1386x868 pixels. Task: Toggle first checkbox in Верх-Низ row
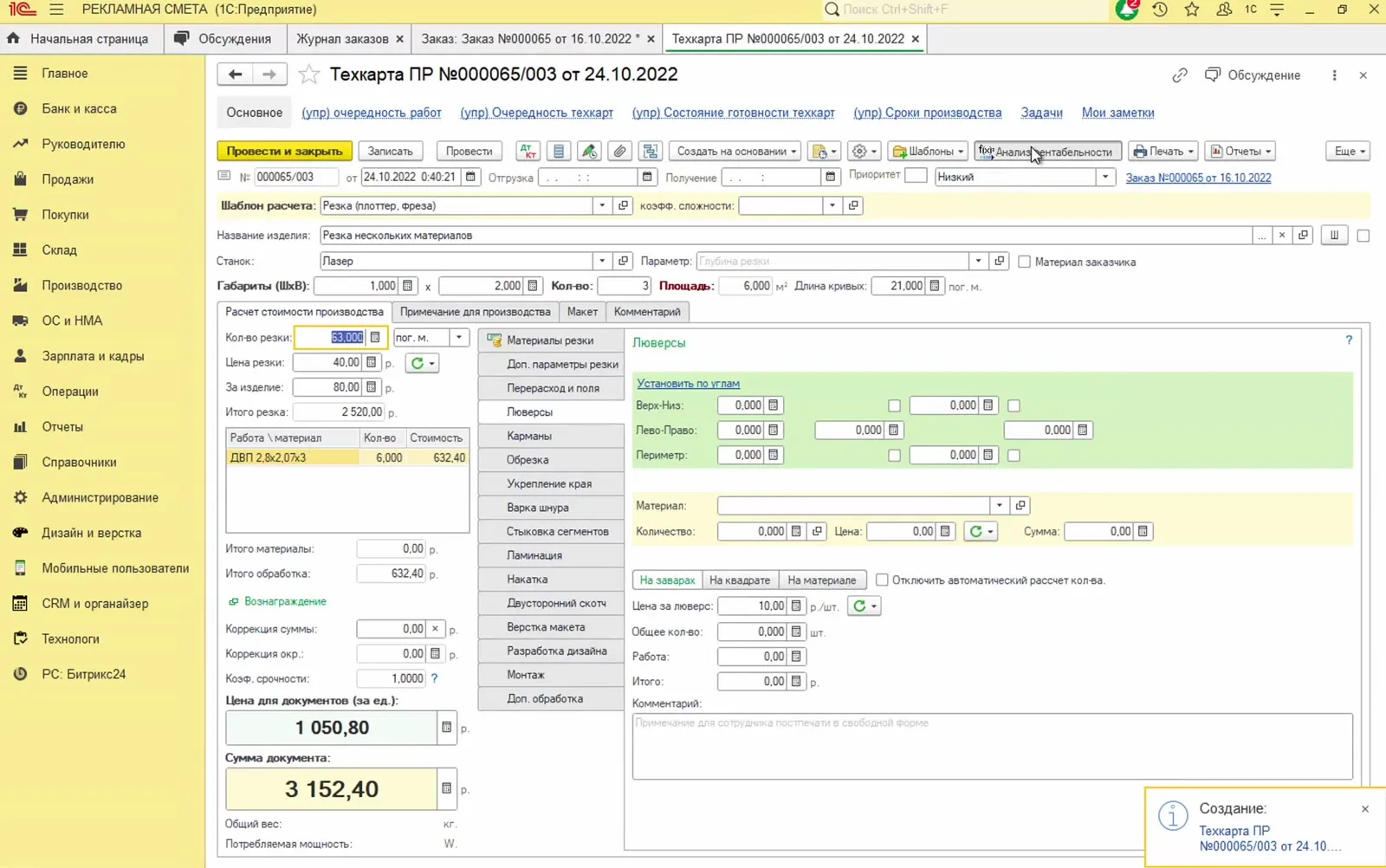point(894,405)
